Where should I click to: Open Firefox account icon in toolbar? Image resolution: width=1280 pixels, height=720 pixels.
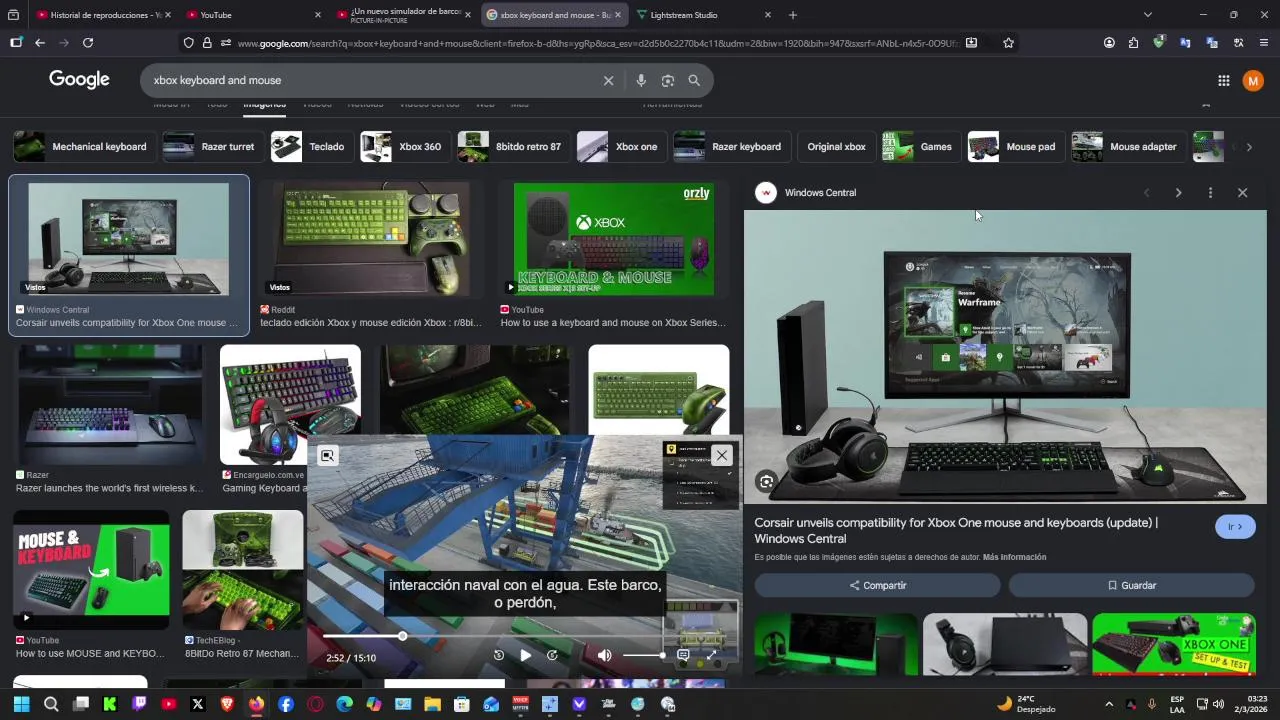coord(1109,43)
